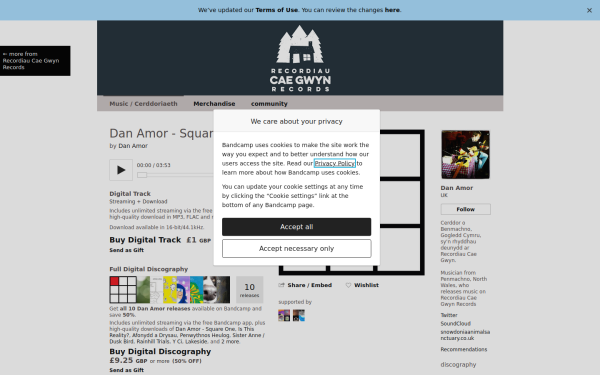Accept all cookies

pos(297,227)
